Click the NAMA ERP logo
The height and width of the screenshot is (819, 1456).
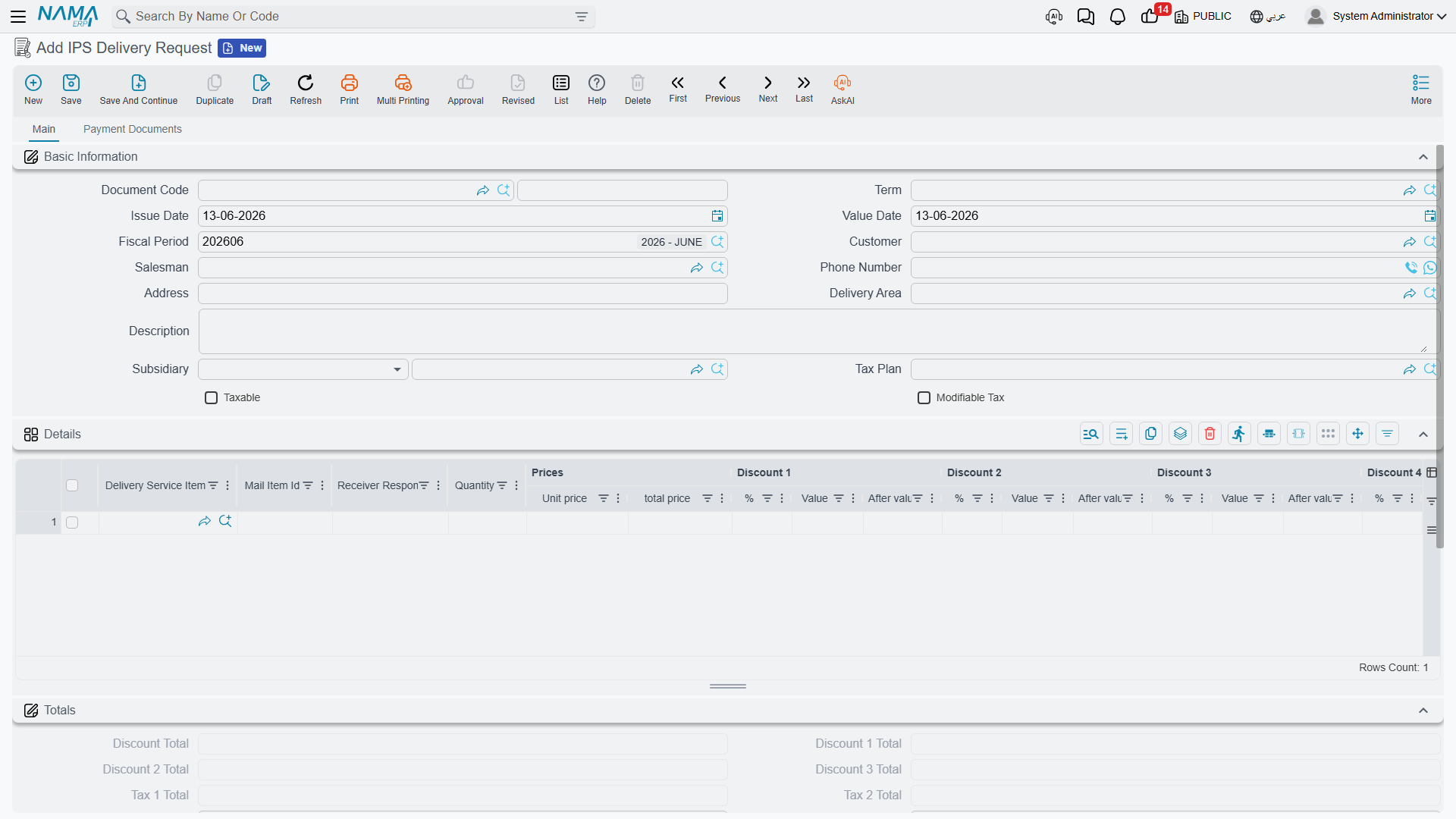(67, 16)
